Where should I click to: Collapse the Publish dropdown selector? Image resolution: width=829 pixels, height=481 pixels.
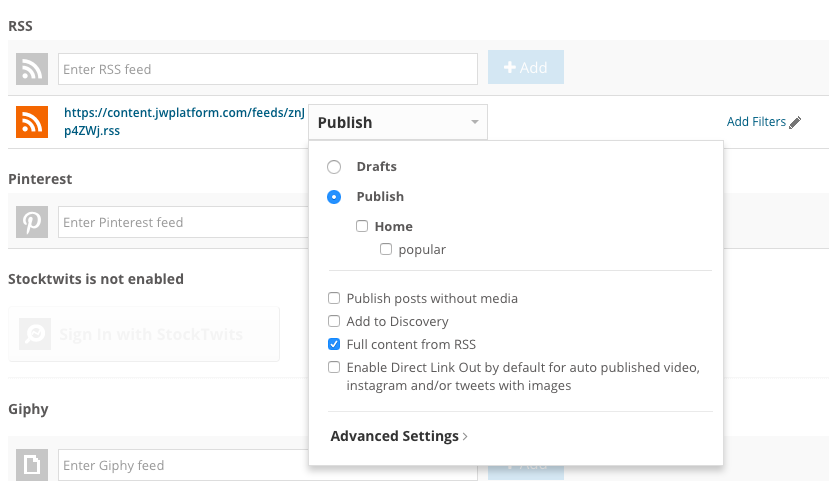pos(398,123)
